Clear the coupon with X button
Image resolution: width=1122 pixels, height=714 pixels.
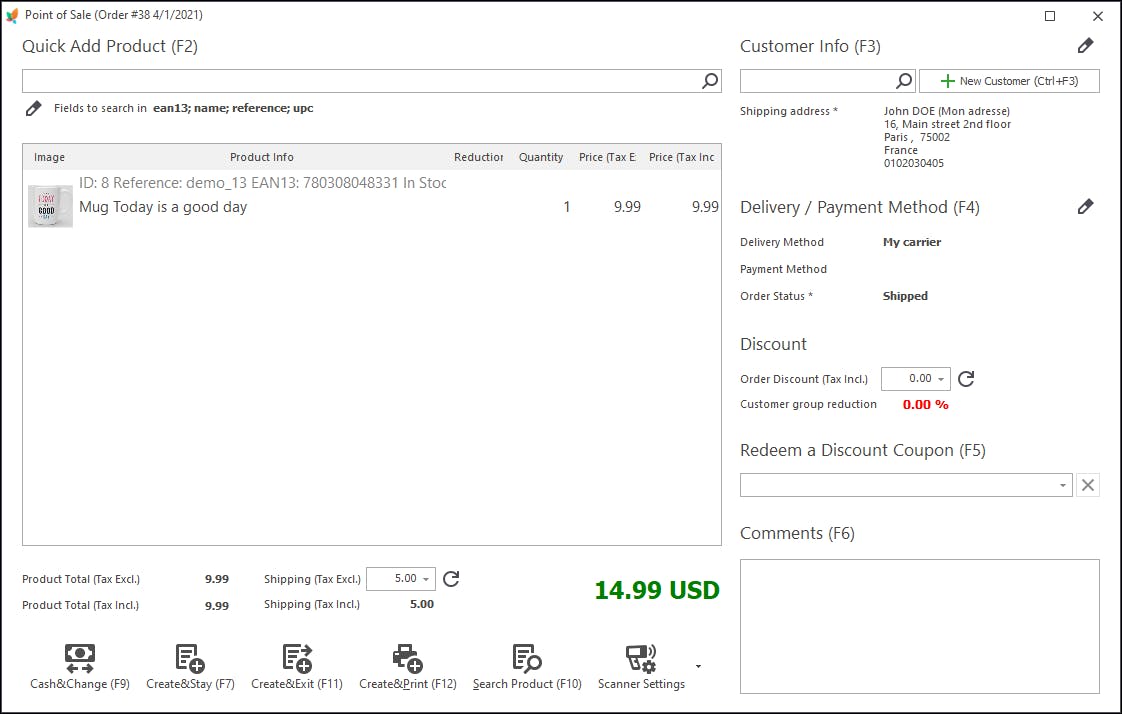pos(1088,486)
